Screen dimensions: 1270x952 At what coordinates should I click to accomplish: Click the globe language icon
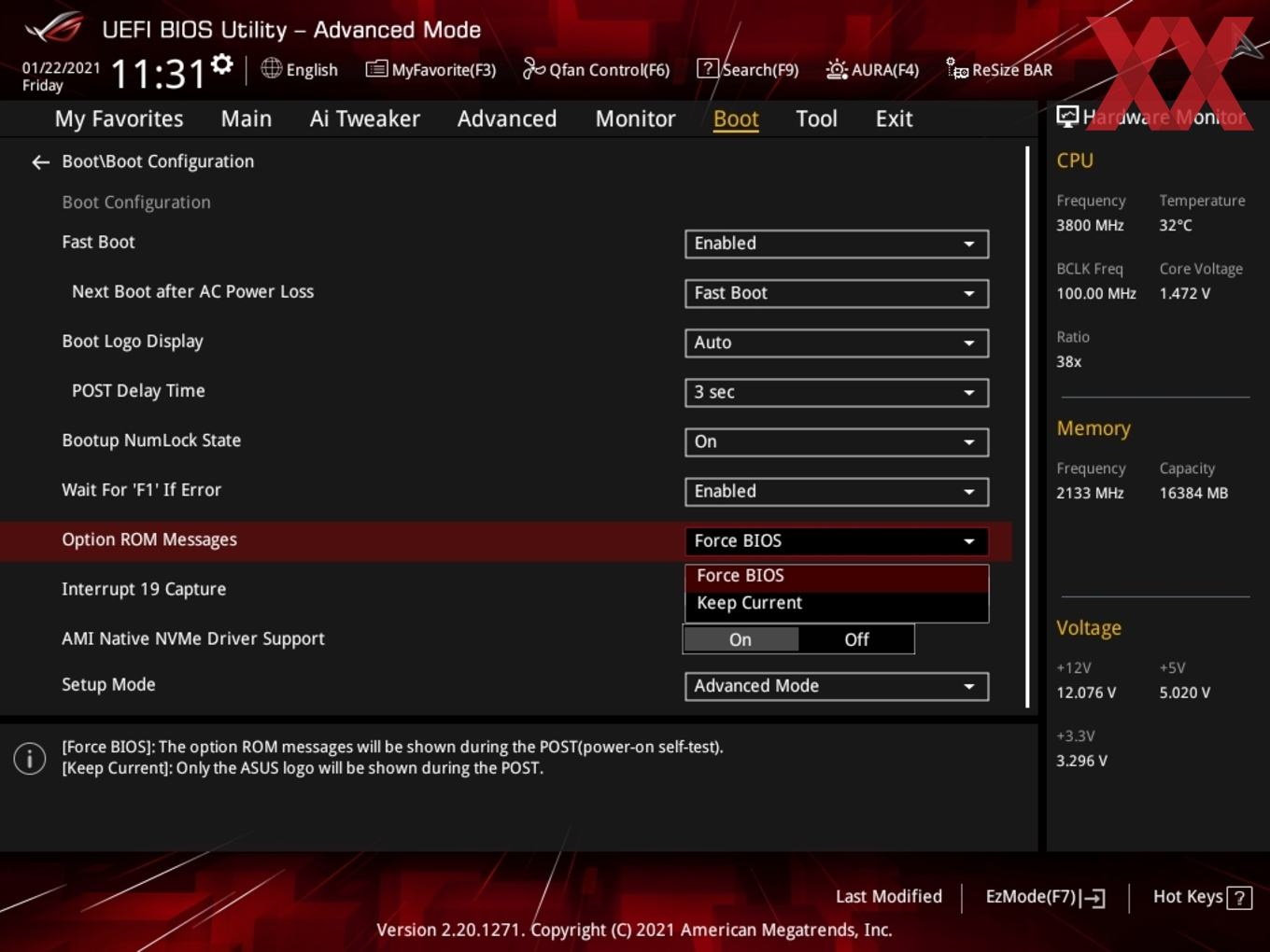(x=271, y=68)
